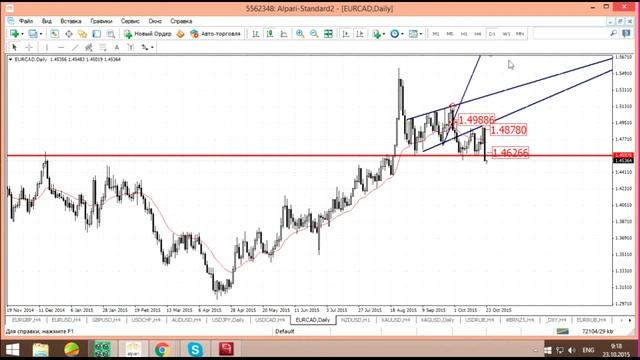This screenshot has height=360, width=640.
Task: Open Skype from the taskbar
Action: pyautogui.click(x=195, y=350)
